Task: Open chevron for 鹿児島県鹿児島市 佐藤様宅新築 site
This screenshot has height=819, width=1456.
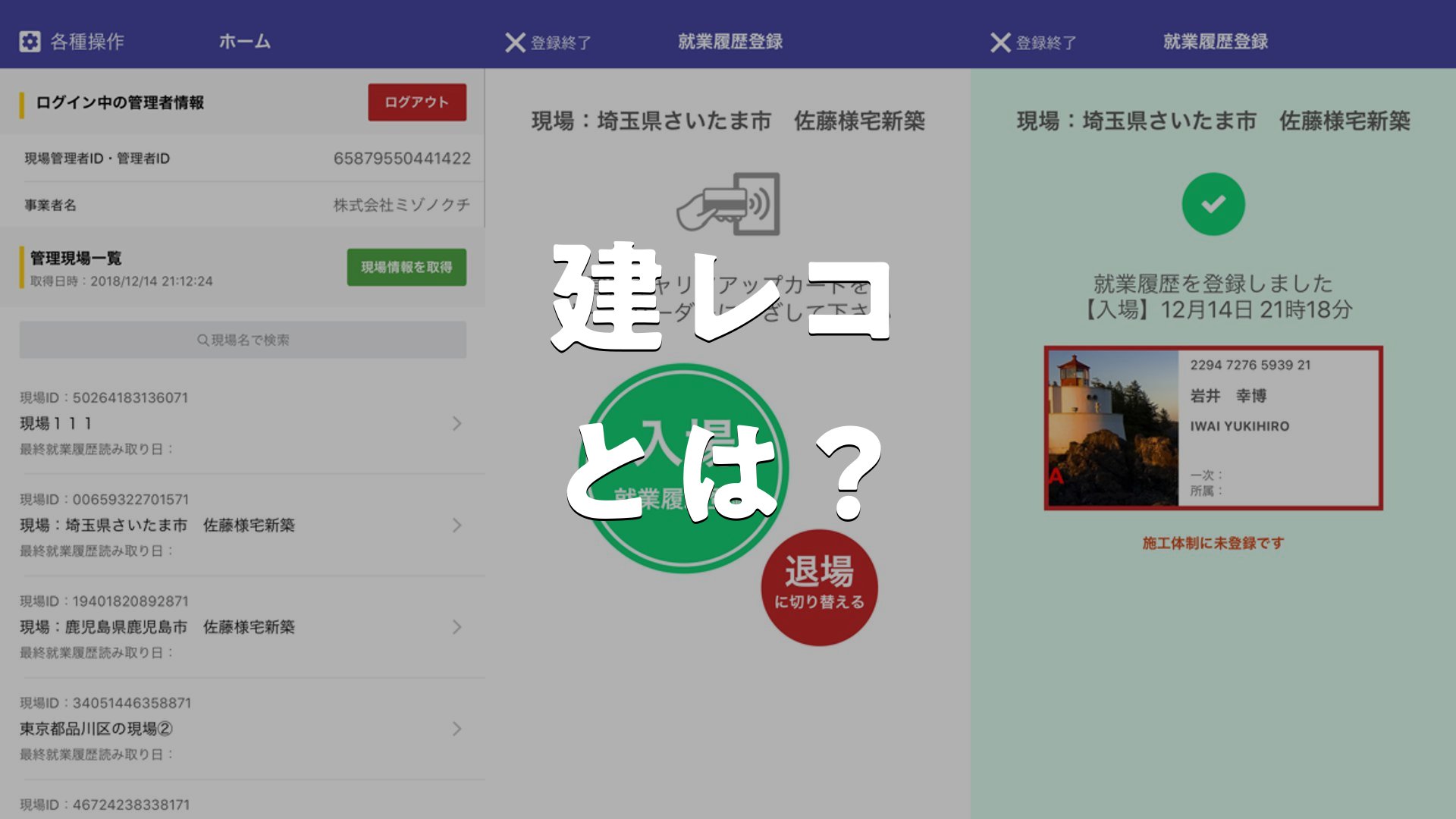Action: [x=457, y=627]
